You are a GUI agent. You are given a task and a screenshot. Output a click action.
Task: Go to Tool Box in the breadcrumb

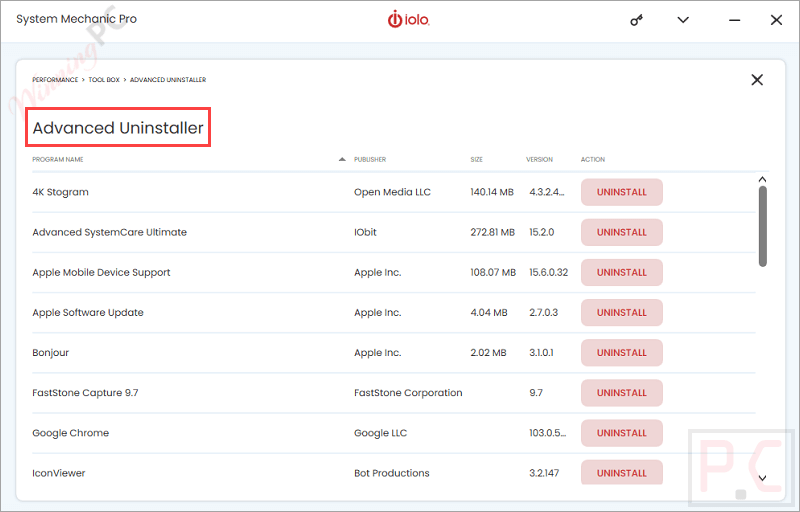[x=104, y=80]
